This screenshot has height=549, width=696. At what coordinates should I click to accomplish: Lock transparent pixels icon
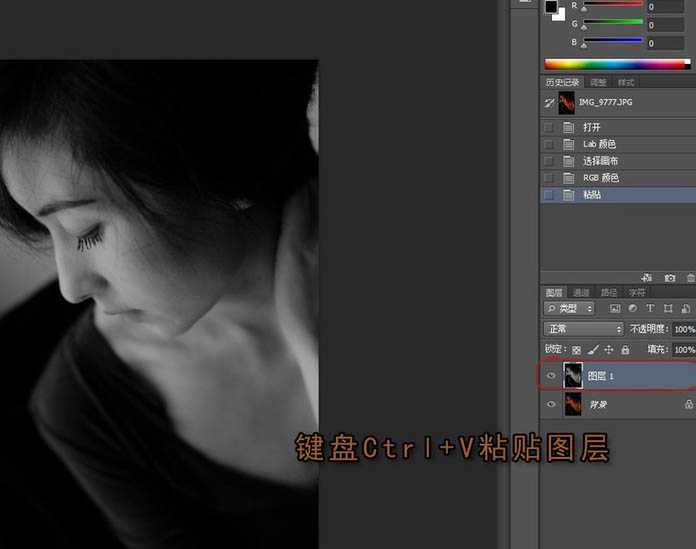point(576,350)
